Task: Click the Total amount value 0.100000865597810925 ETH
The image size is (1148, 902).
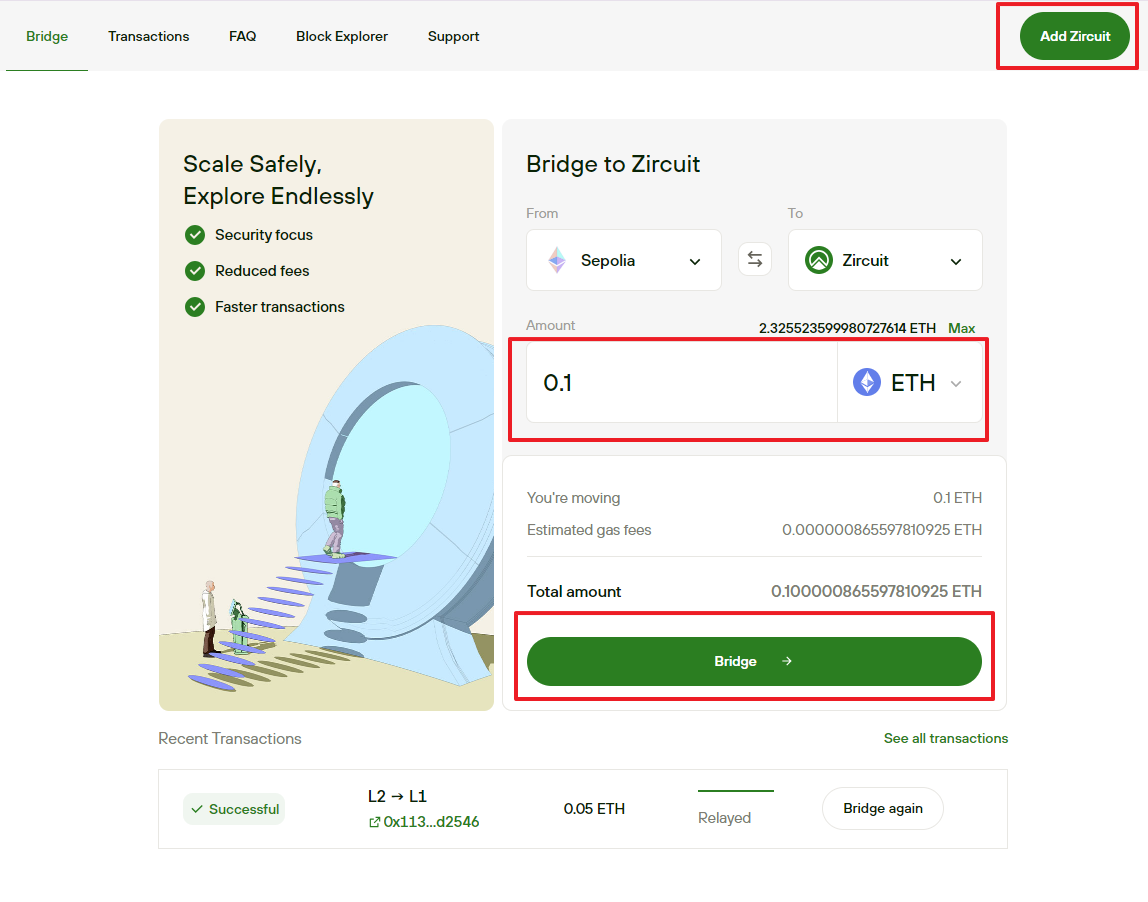Action: pos(876,591)
